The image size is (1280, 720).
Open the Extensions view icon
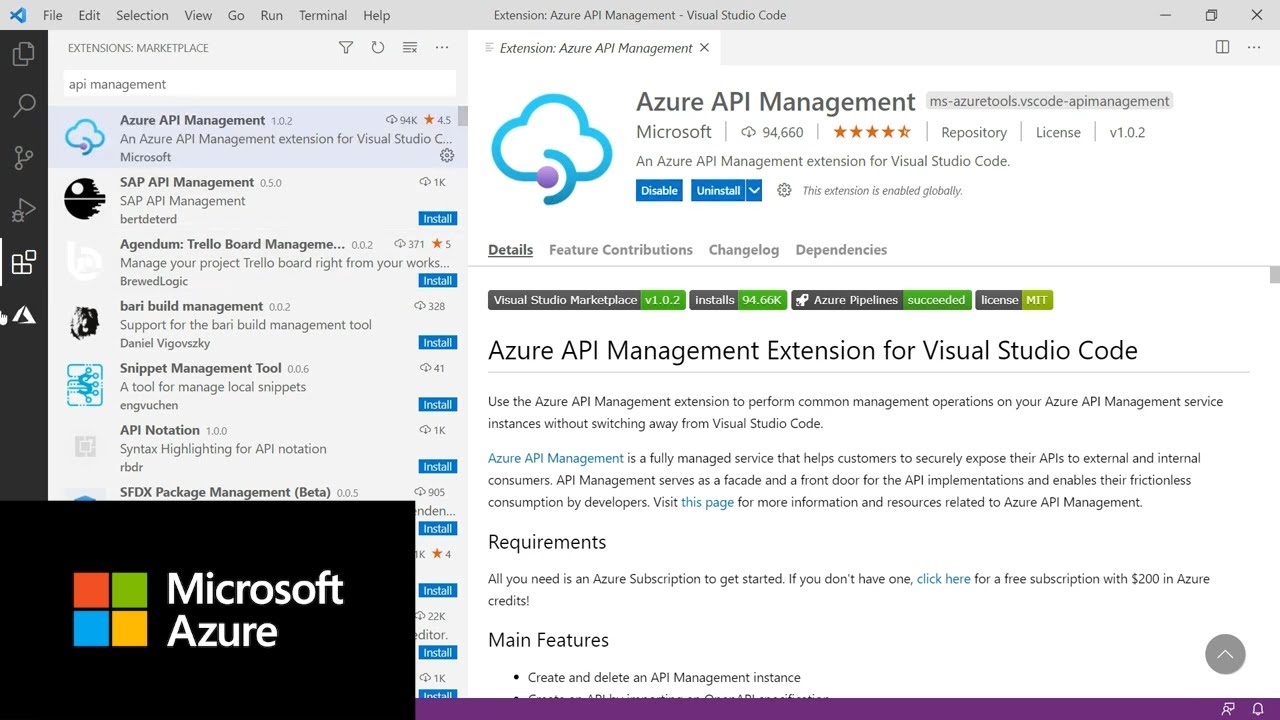tap(23, 262)
